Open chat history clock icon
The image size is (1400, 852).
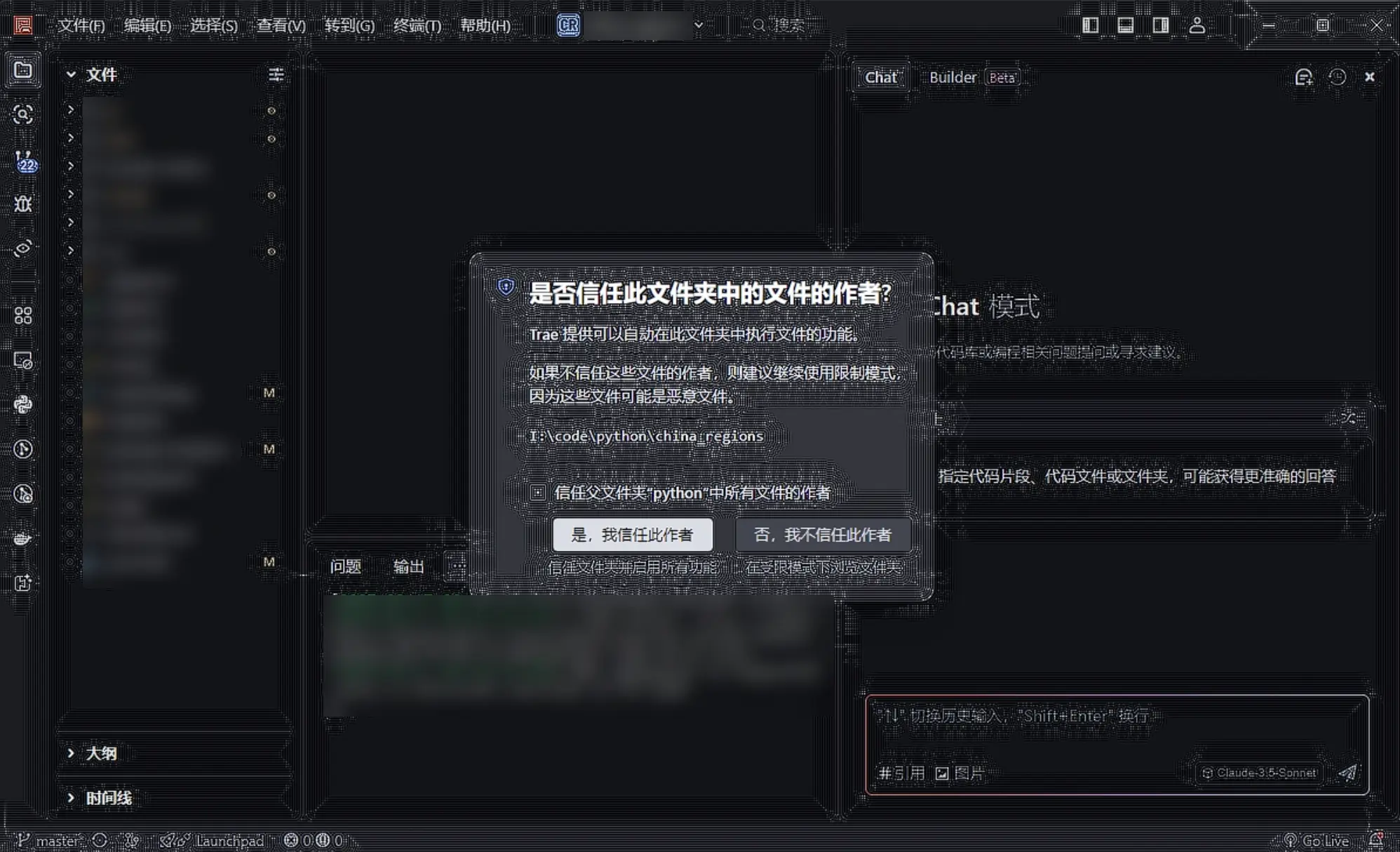tap(1337, 77)
